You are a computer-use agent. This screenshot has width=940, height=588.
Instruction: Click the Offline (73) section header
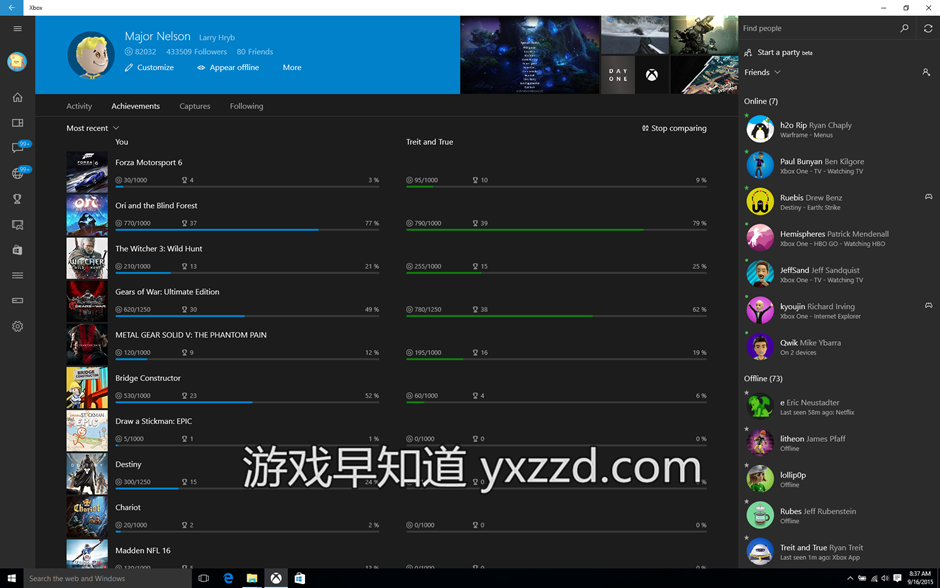763,379
